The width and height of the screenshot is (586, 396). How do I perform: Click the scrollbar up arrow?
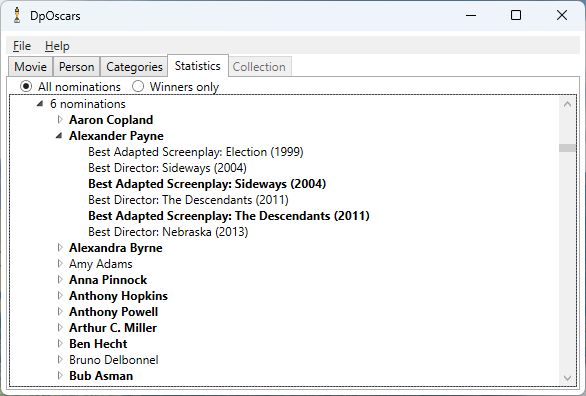[567, 105]
